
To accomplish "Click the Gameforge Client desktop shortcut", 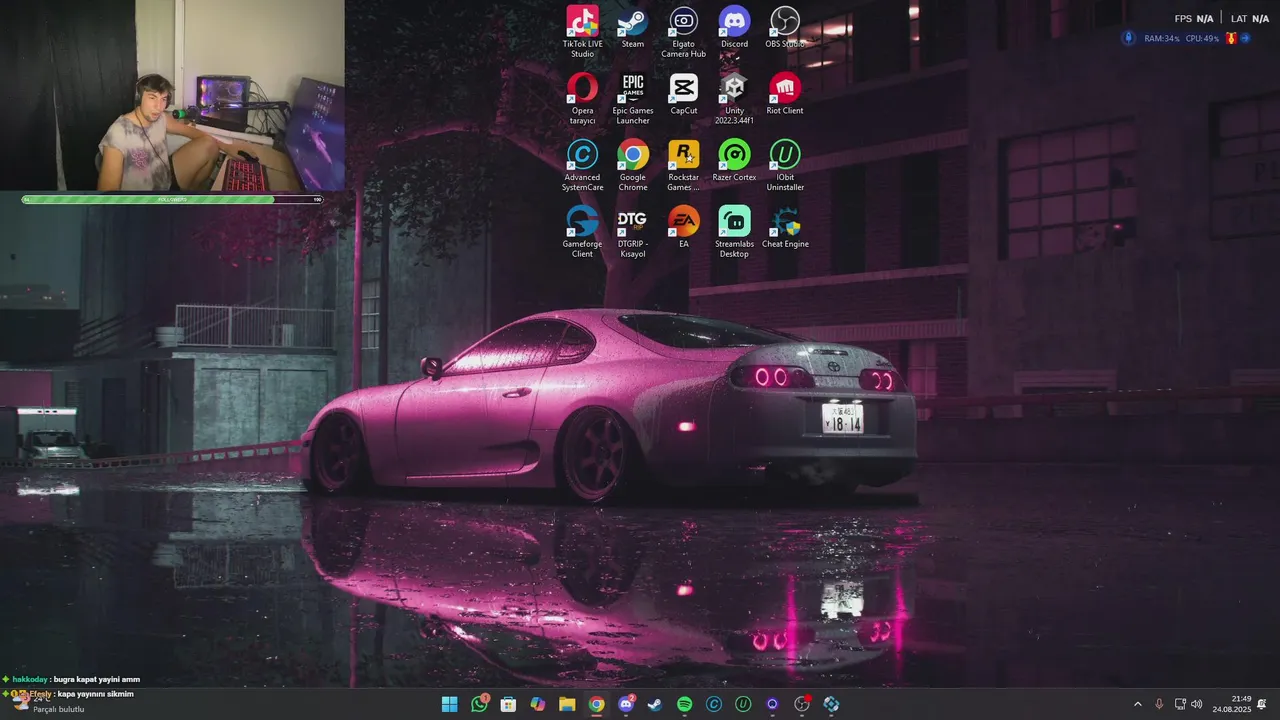I will [582, 232].
